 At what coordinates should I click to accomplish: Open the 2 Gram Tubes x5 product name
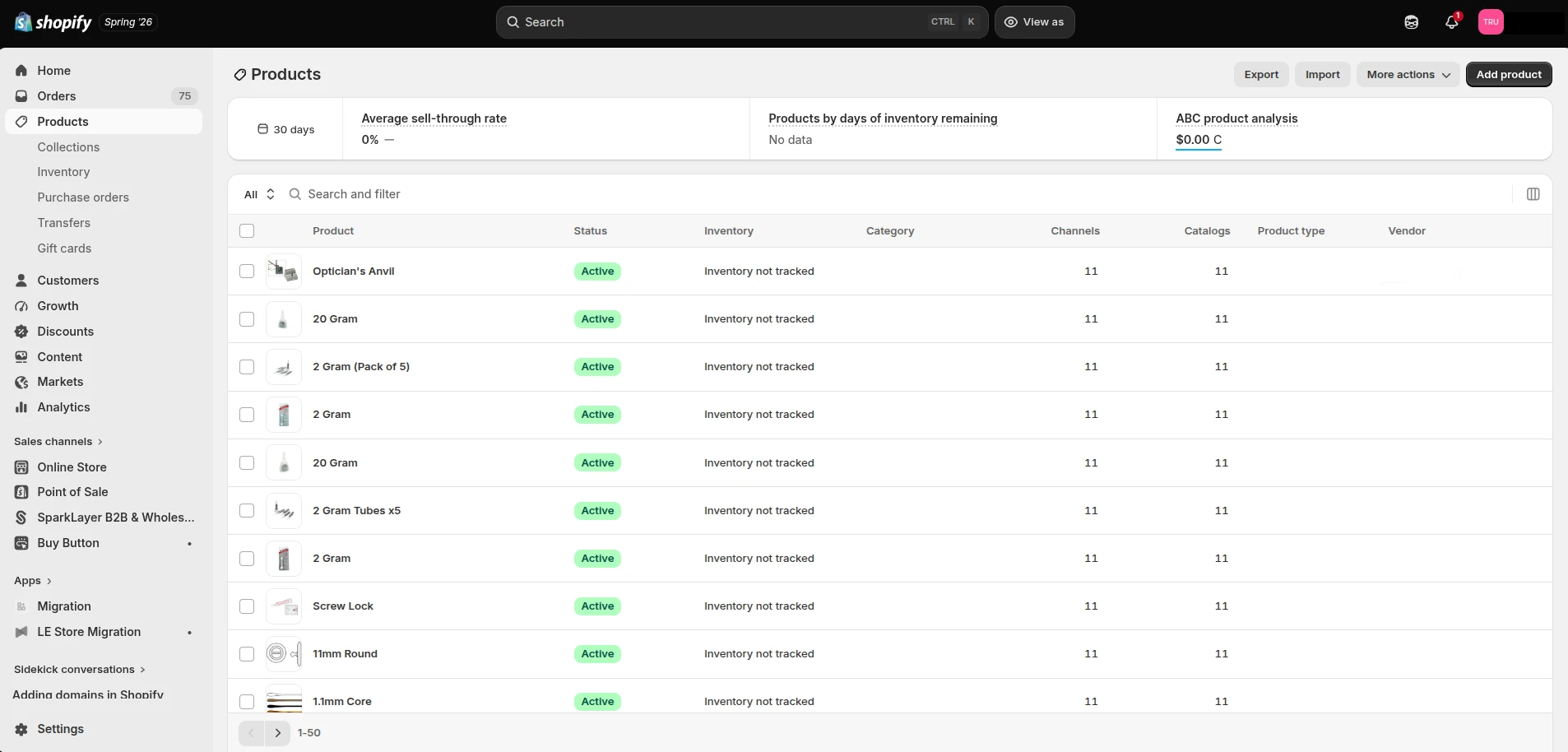[356, 511]
